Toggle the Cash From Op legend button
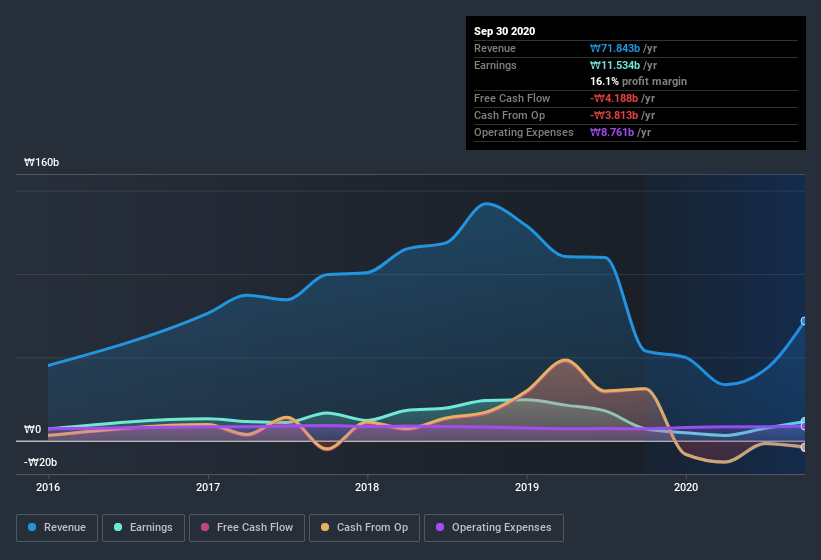 (x=364, y=528)
